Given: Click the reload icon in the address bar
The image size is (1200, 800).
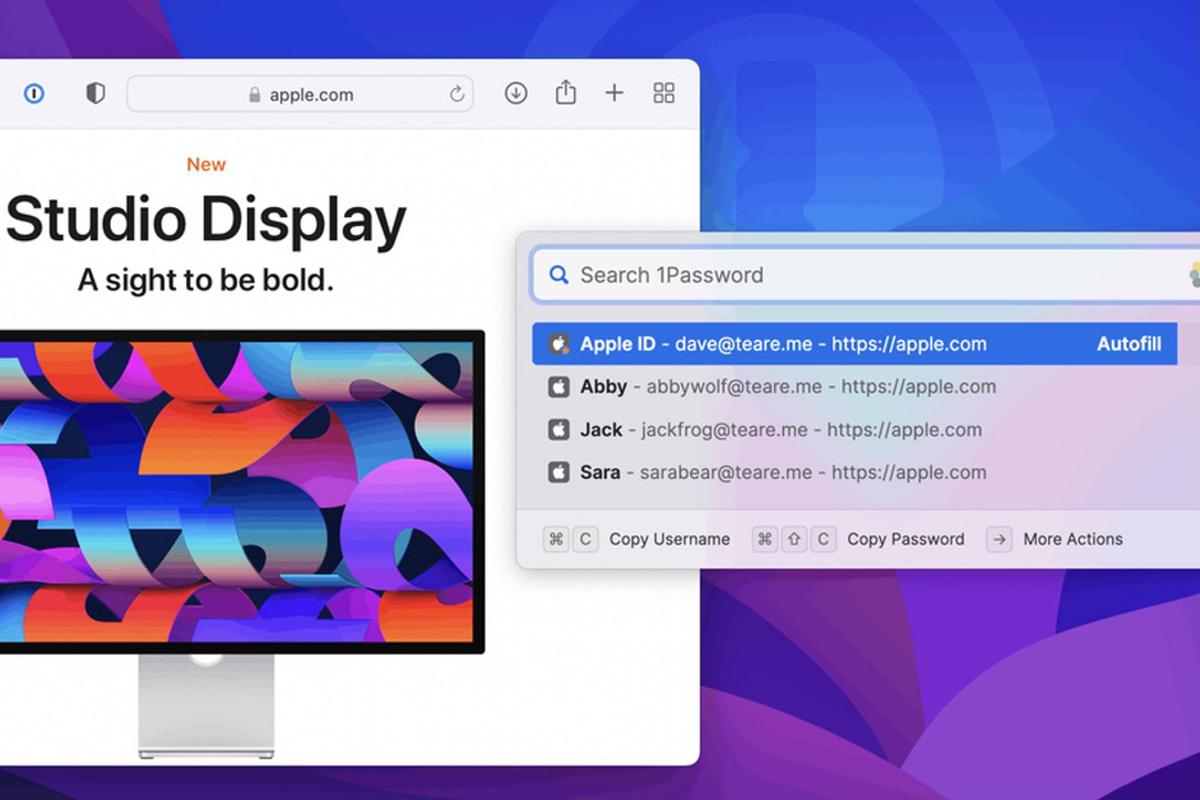Looking at the screenshot, I should 458,94.
